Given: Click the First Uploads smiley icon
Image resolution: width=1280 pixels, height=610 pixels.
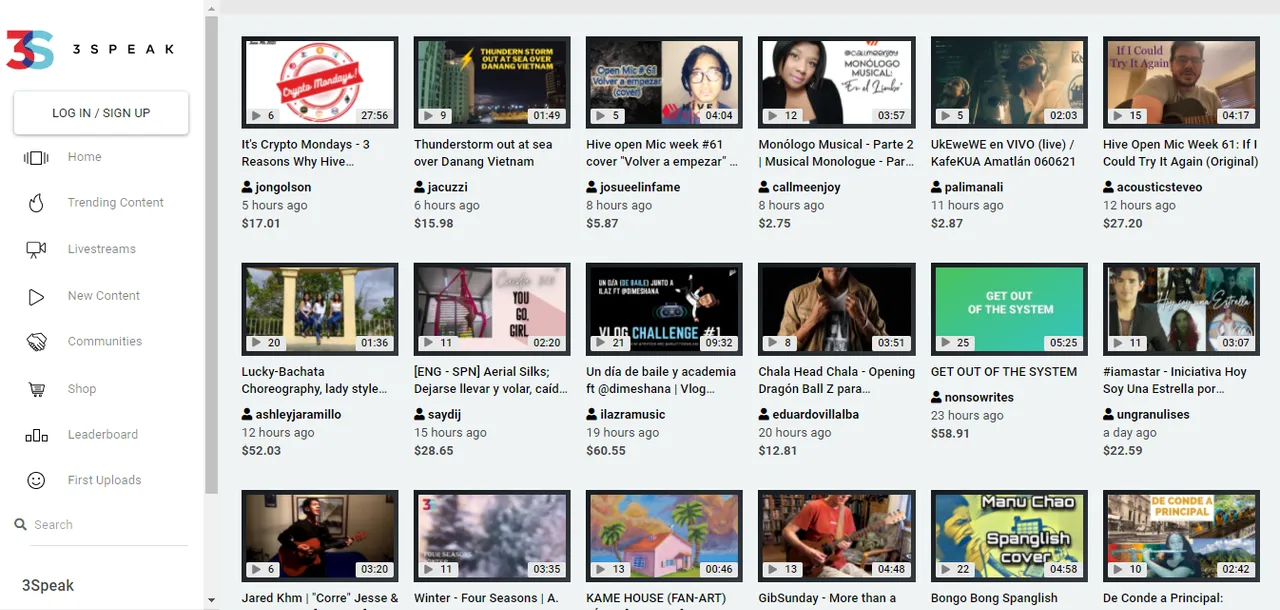Looking at the screenshot, I should coord(36,481).
